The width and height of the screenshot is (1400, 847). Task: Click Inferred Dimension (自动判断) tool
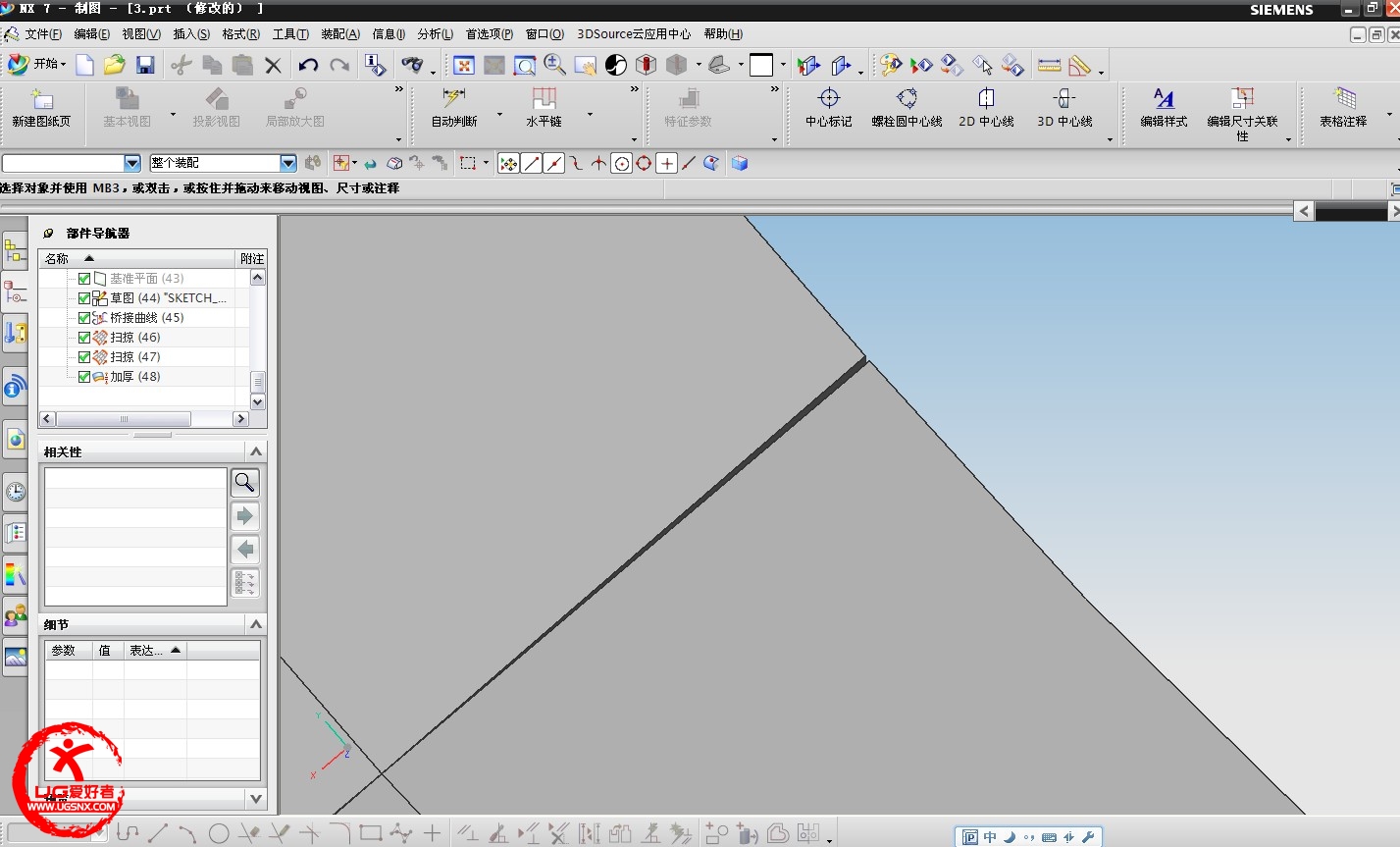coord(454,108)
